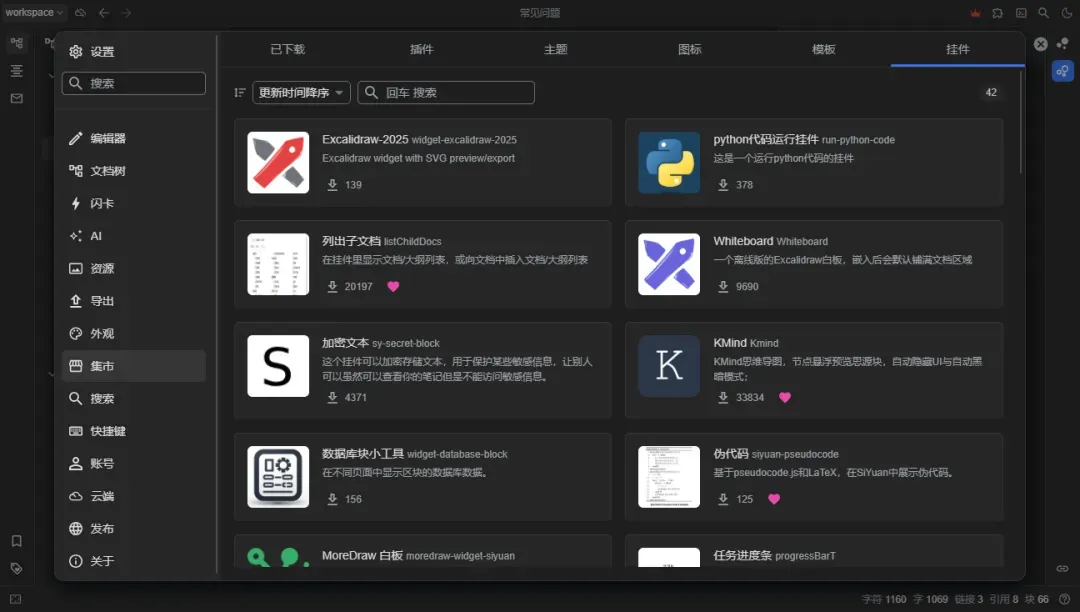The image size is (1080, 612).
Task: Open the 文档树 settings section
Action: click(x=134, y=171)
